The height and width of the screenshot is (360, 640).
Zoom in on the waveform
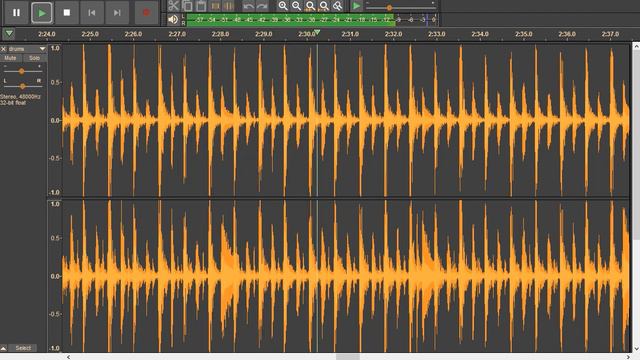[x=282, y=6]
